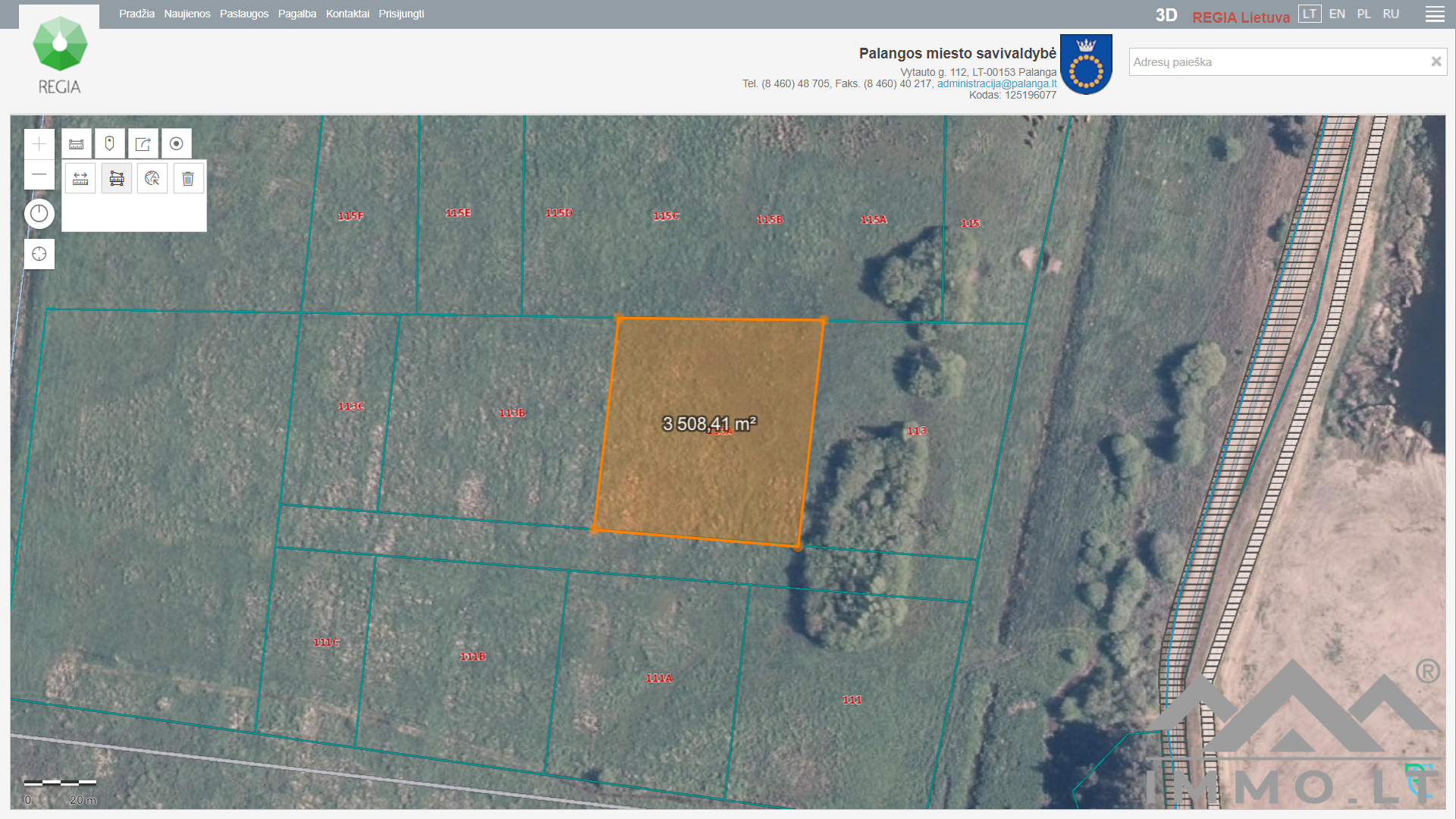Viewport: 1456px width, 819px height.
Task: Open the measurement tools panel
Action: tap(77, 144)
